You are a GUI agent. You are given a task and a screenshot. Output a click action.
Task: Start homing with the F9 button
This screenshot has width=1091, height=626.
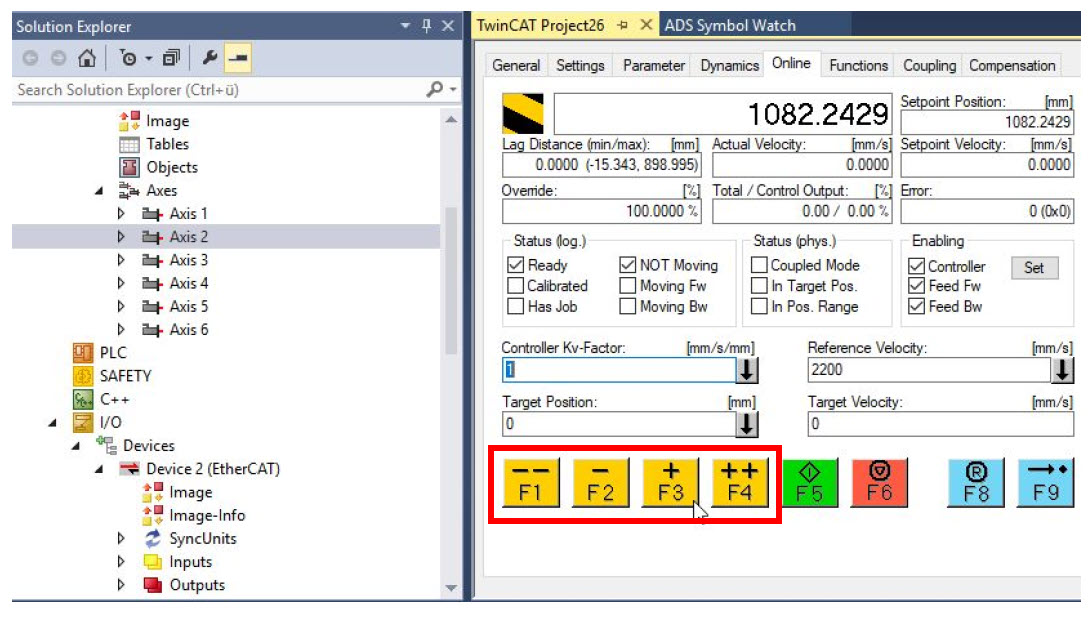(x=1046, y=482)
